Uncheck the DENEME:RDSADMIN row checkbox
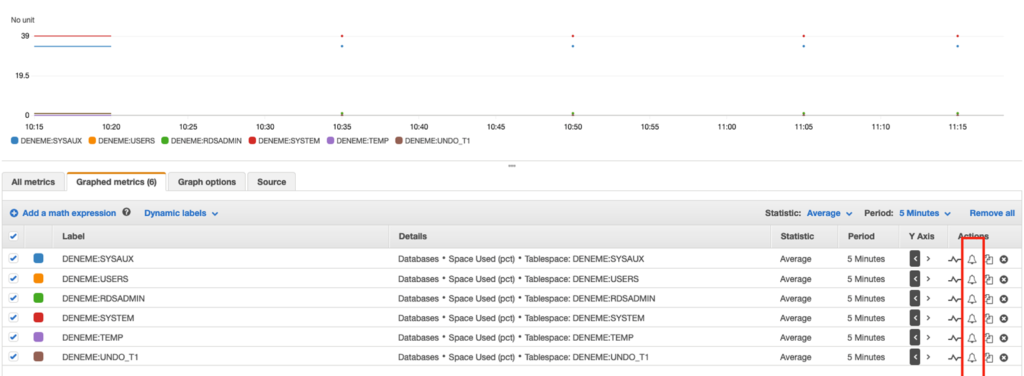The image size is (1024, 376). [14, 298]
